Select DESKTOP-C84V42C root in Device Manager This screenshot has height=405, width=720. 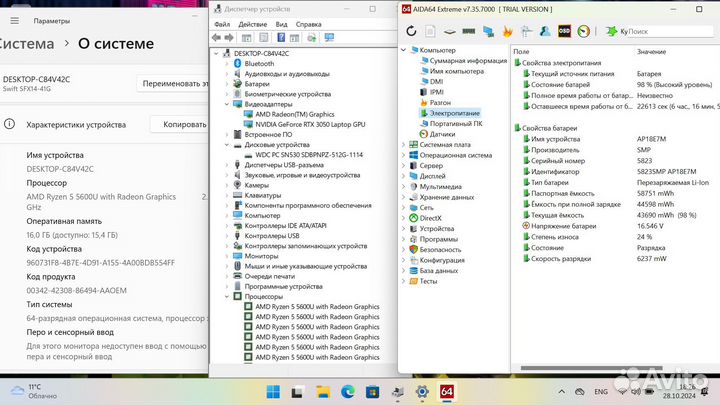[261, 54]
